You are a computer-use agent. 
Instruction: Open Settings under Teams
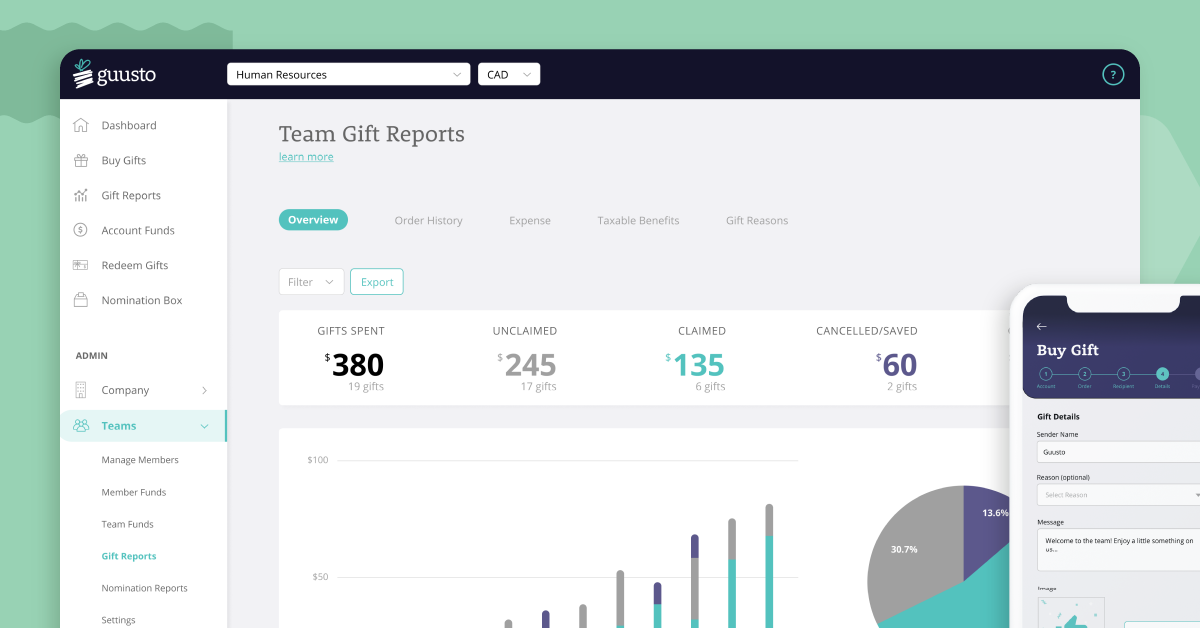point(118,620)
